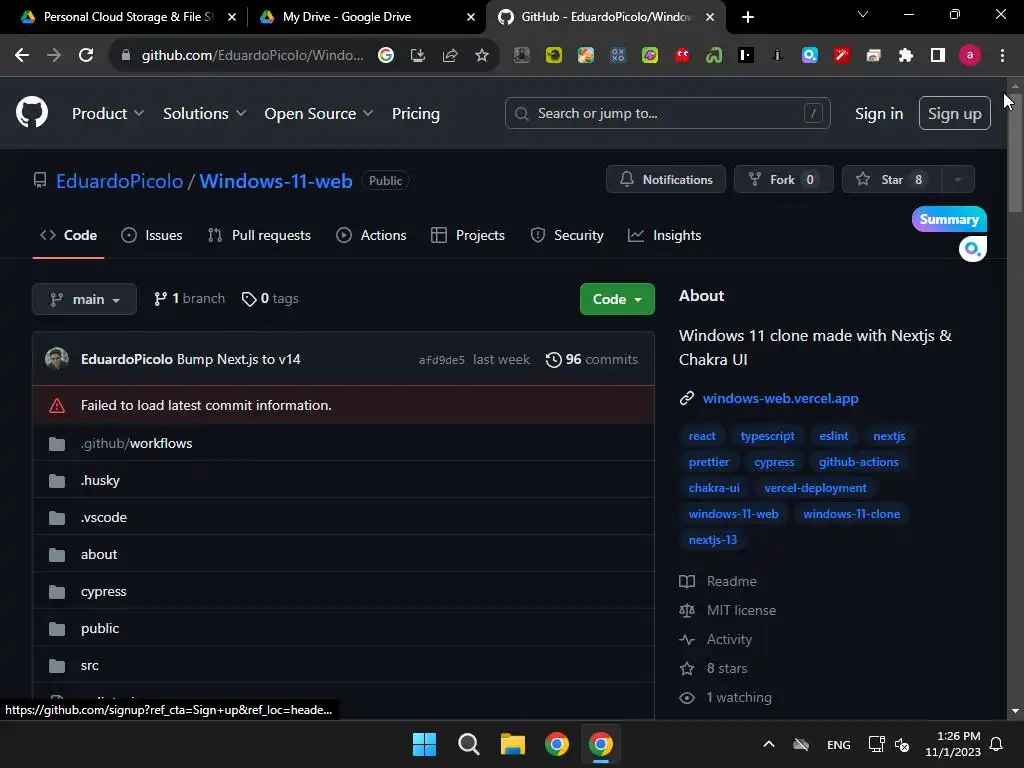Open the main branch selector
Screen dimensions: 1024x768
point(84,299)
